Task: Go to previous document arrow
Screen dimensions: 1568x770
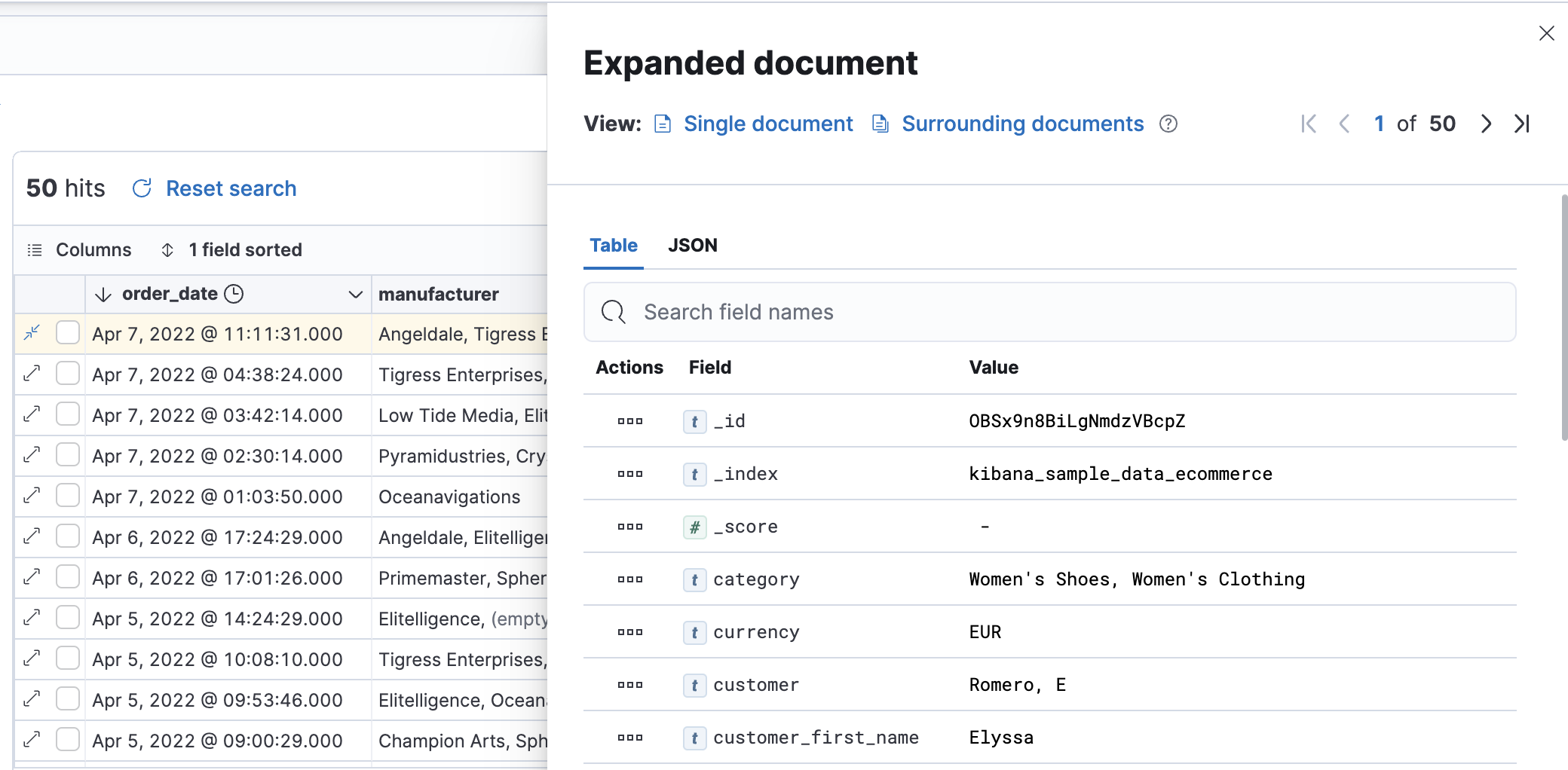Action: [1344, 124]
